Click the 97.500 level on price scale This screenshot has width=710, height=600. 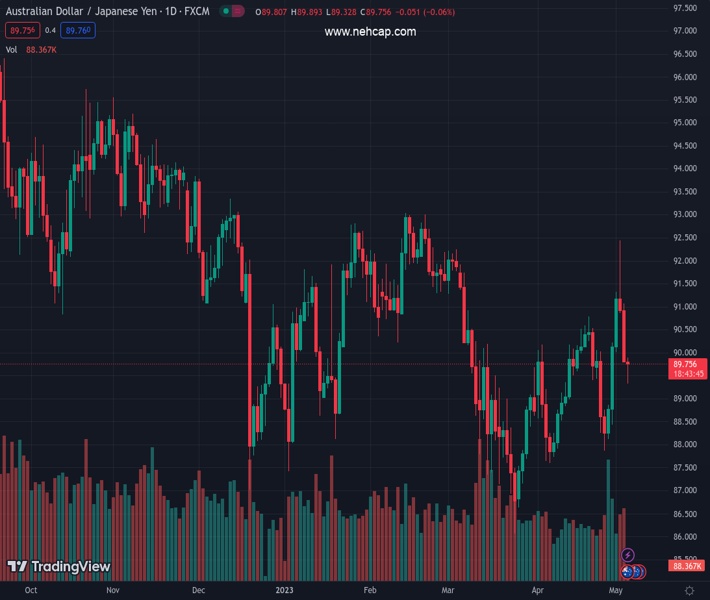pos(685,8)
